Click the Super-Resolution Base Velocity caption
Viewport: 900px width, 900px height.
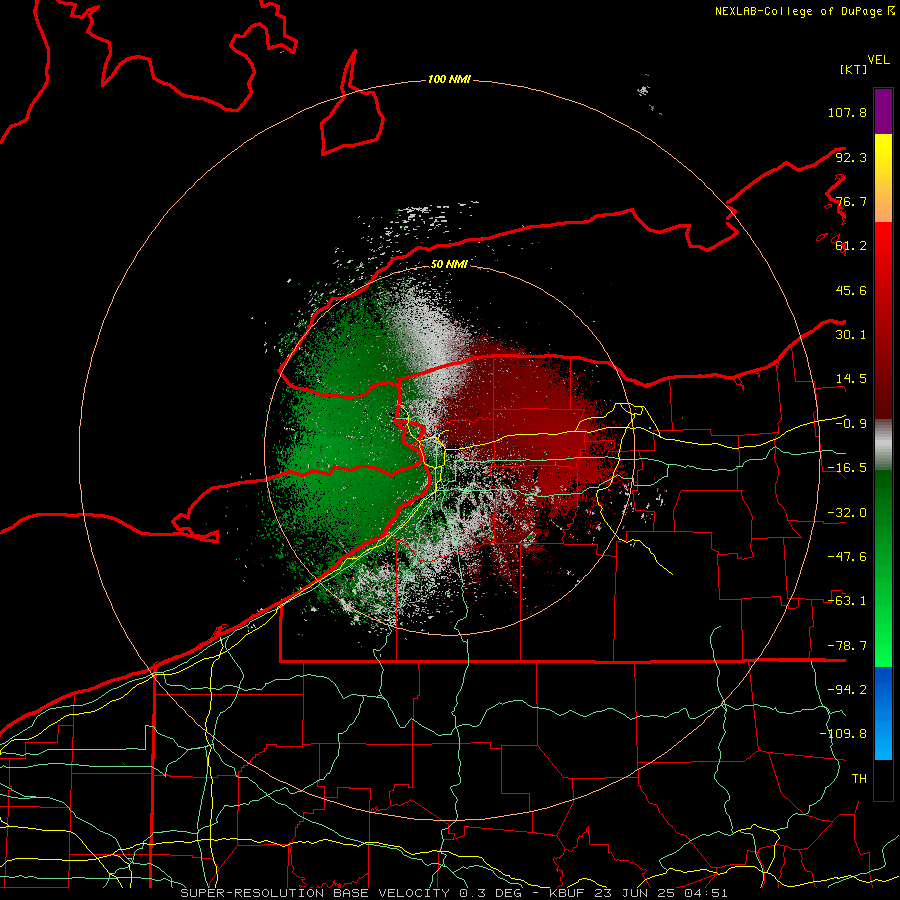pyautogui.click(x=454, y=893)
